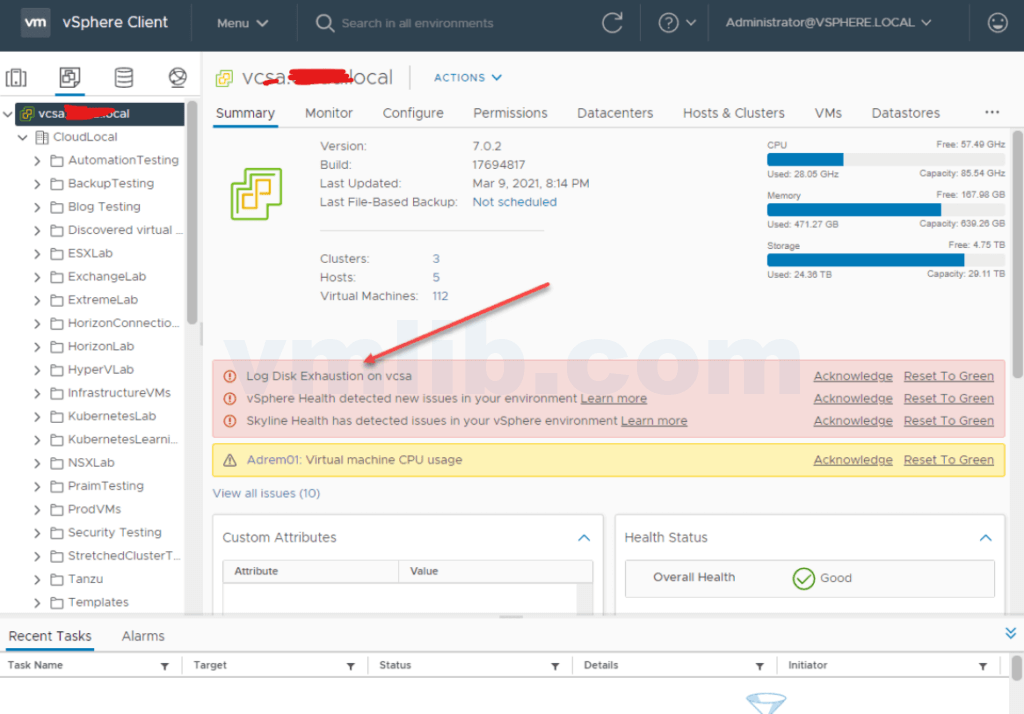Open the Networking inventory view icon
1024x714 pixels.
tap(178, 77)
